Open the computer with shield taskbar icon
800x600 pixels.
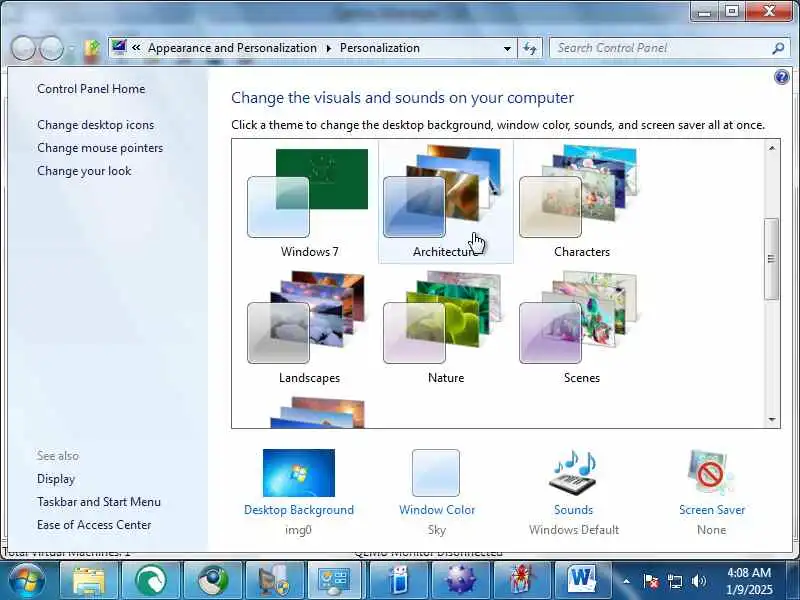click(274, 581)
